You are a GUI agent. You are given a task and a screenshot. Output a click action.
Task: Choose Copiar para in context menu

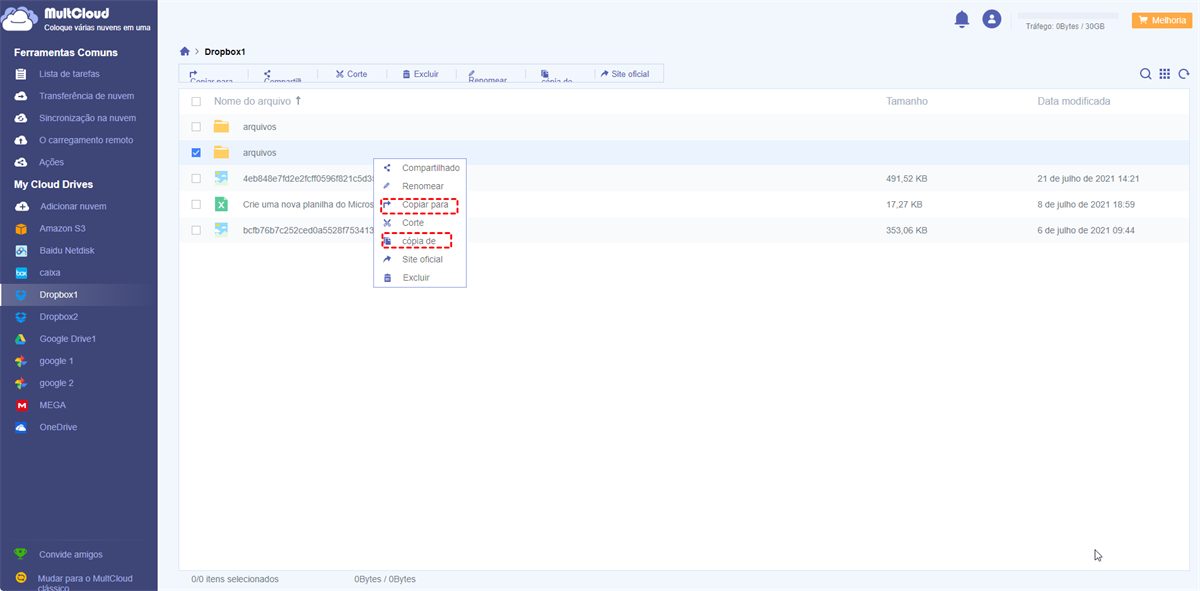coord(424,205)
